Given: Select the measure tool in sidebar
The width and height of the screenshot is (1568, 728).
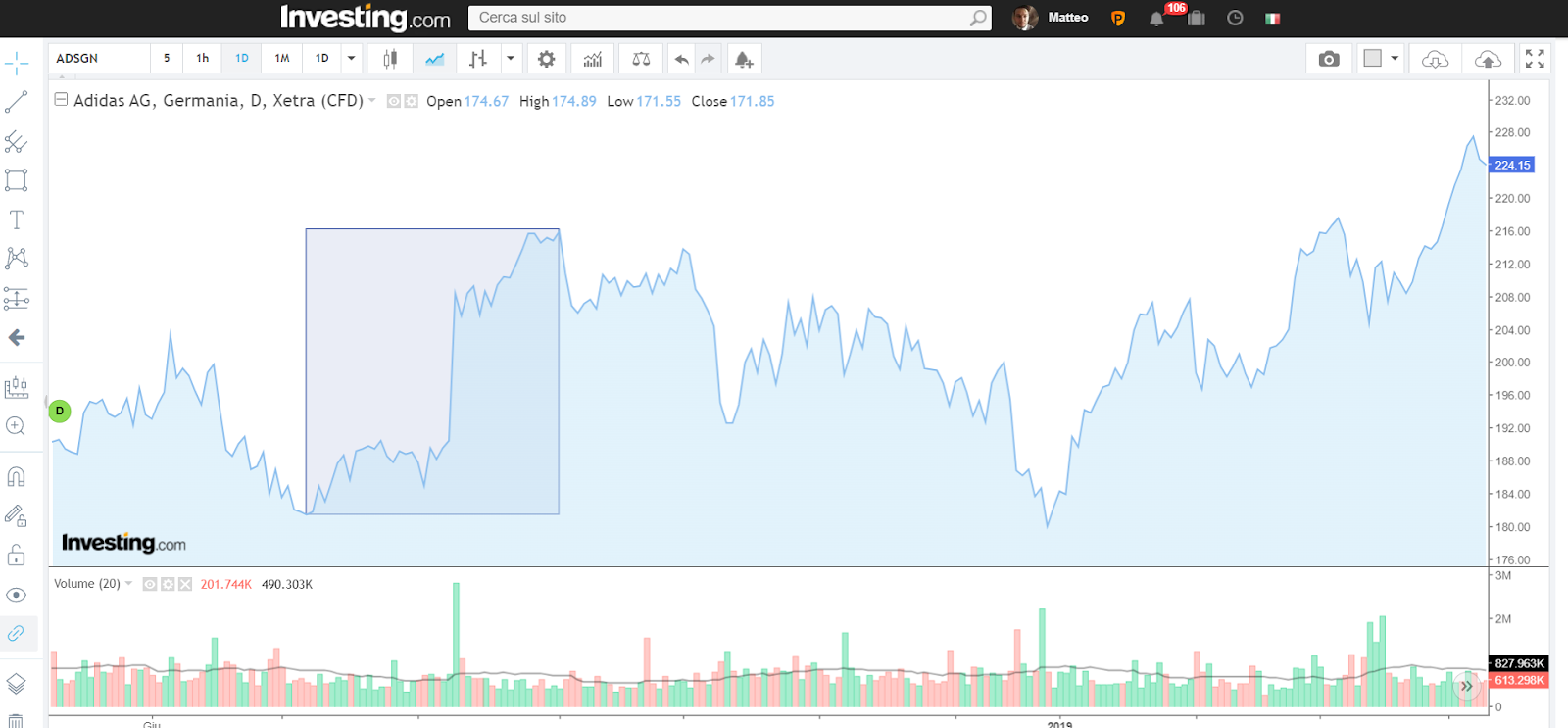Looking at the screenshot, I should point(17,387).
